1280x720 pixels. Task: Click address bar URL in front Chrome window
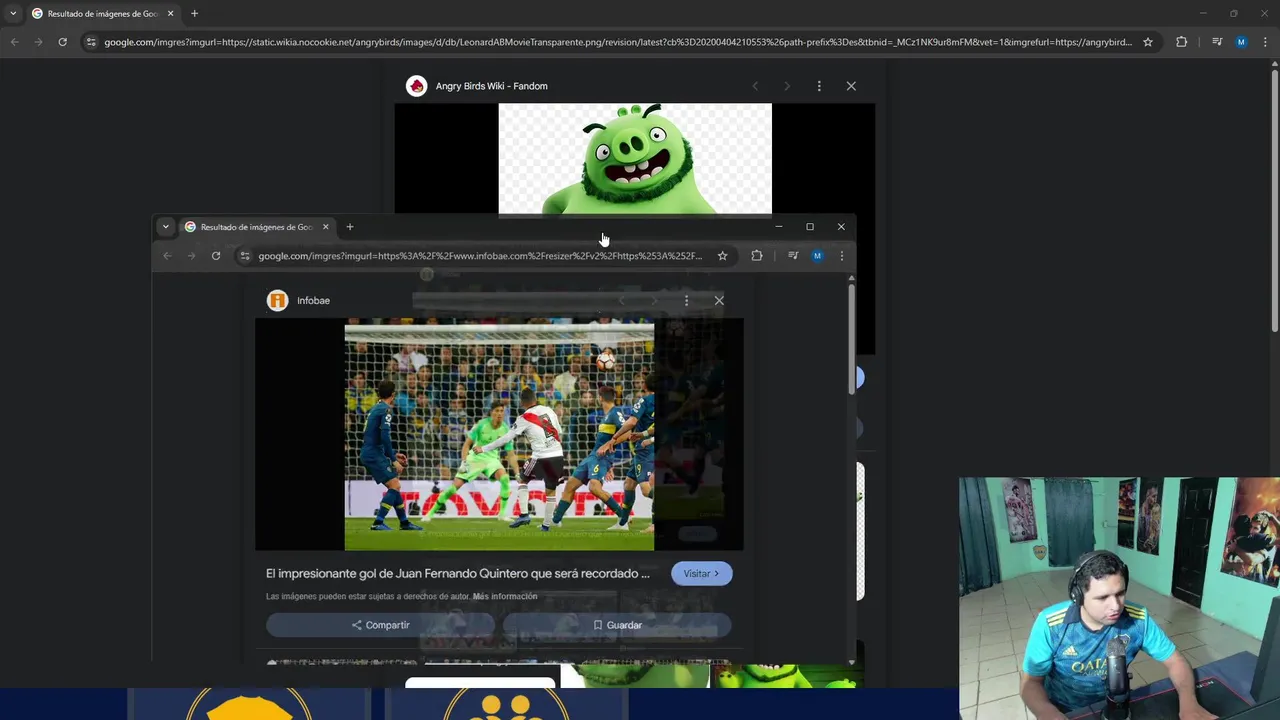point(480,256)
